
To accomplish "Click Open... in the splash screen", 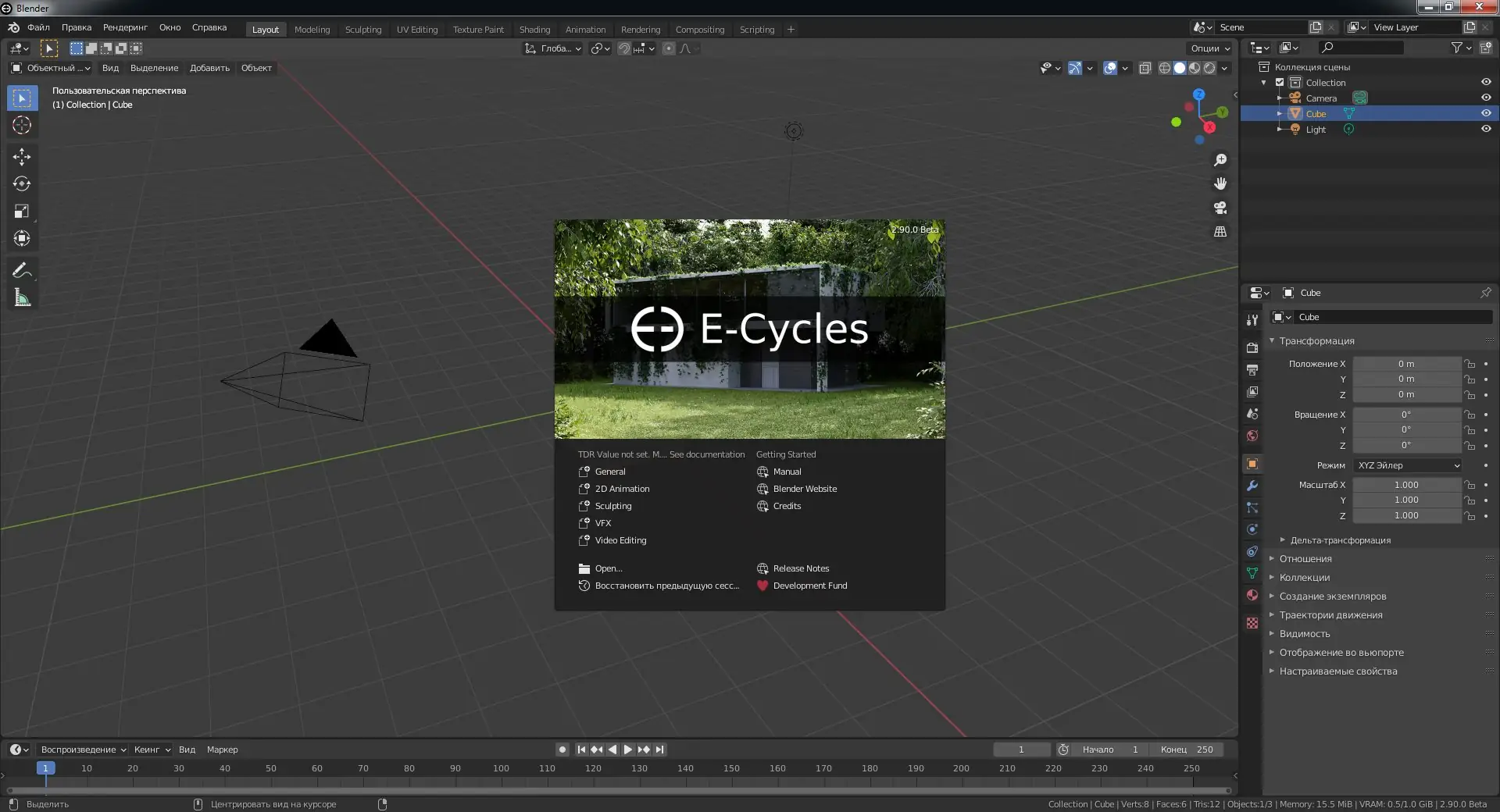I will [609, 568].
